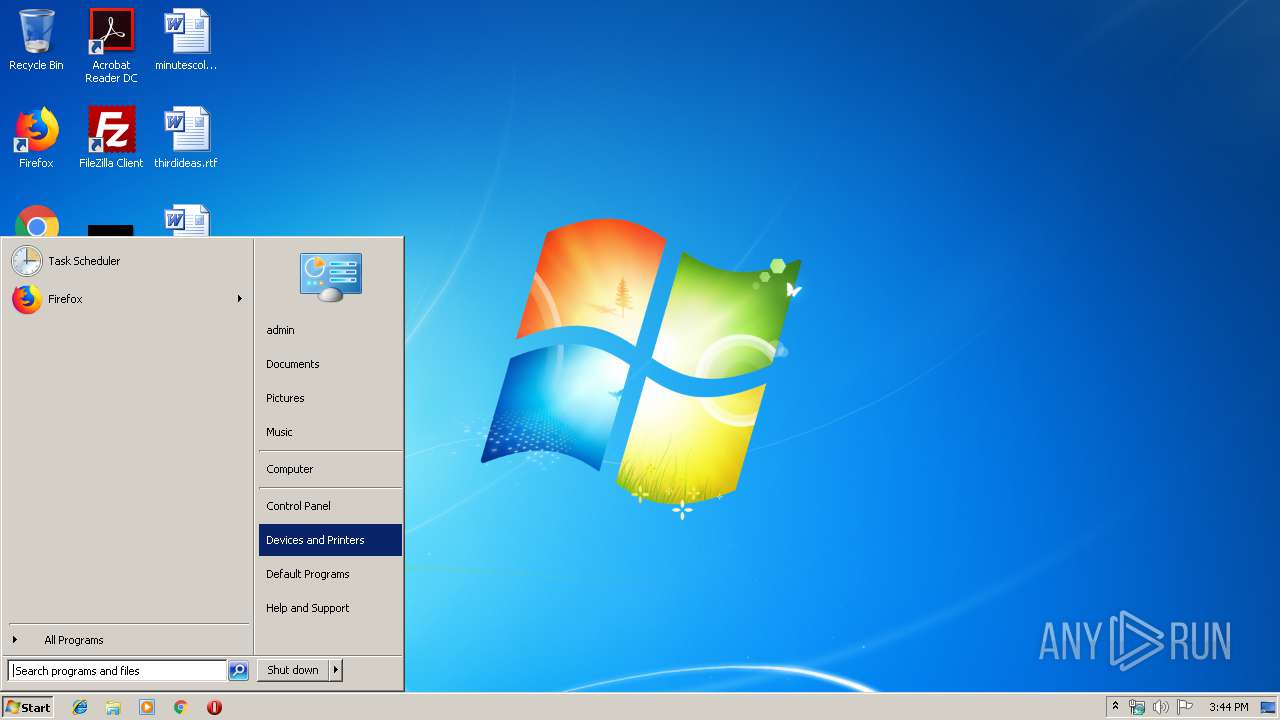Open the minutescol... Word document icon
Image resolution: width=1280 pixels, height=720 pixels.
[186, 40]
